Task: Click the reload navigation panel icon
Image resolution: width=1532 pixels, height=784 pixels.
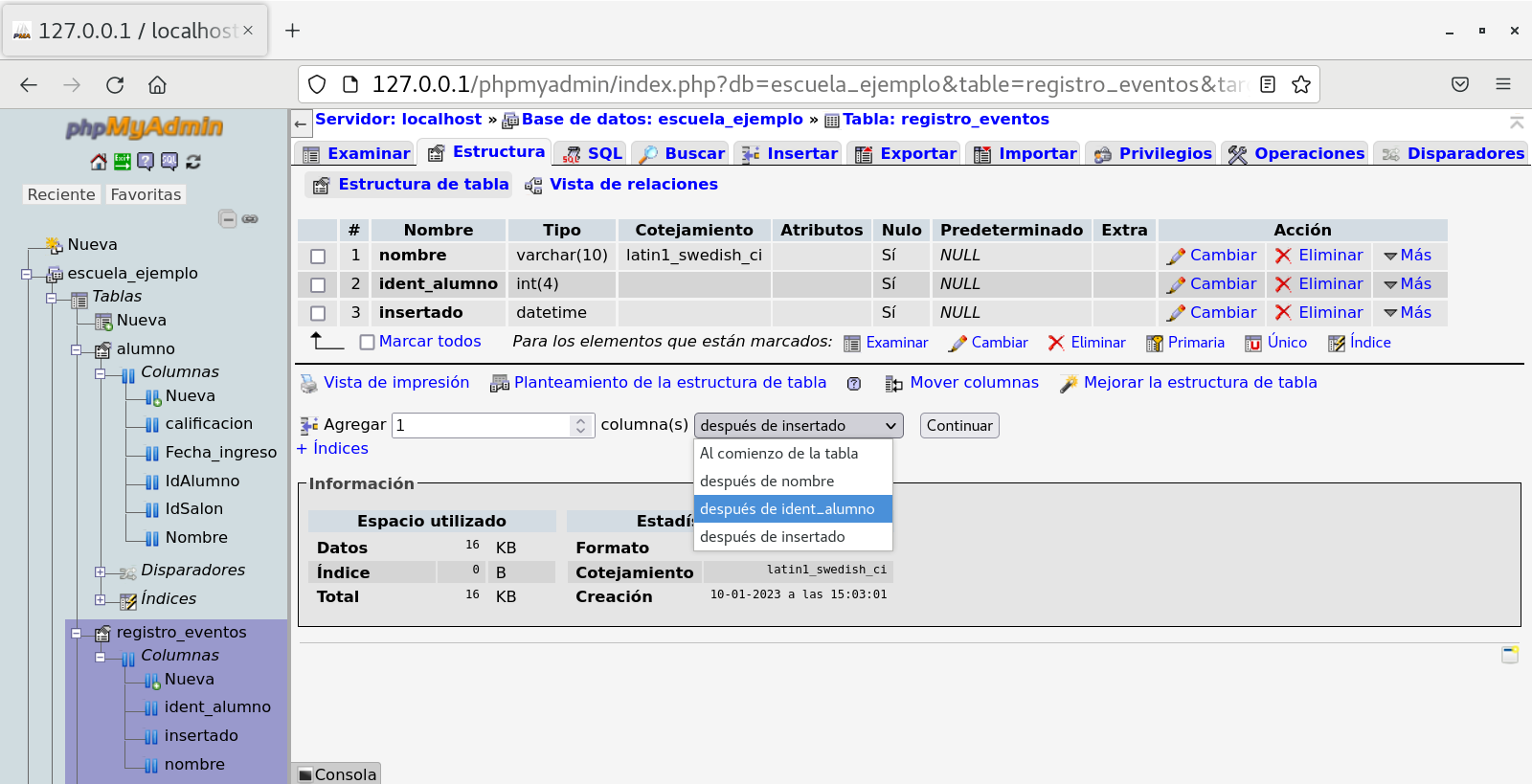Action: click(193, 162)
